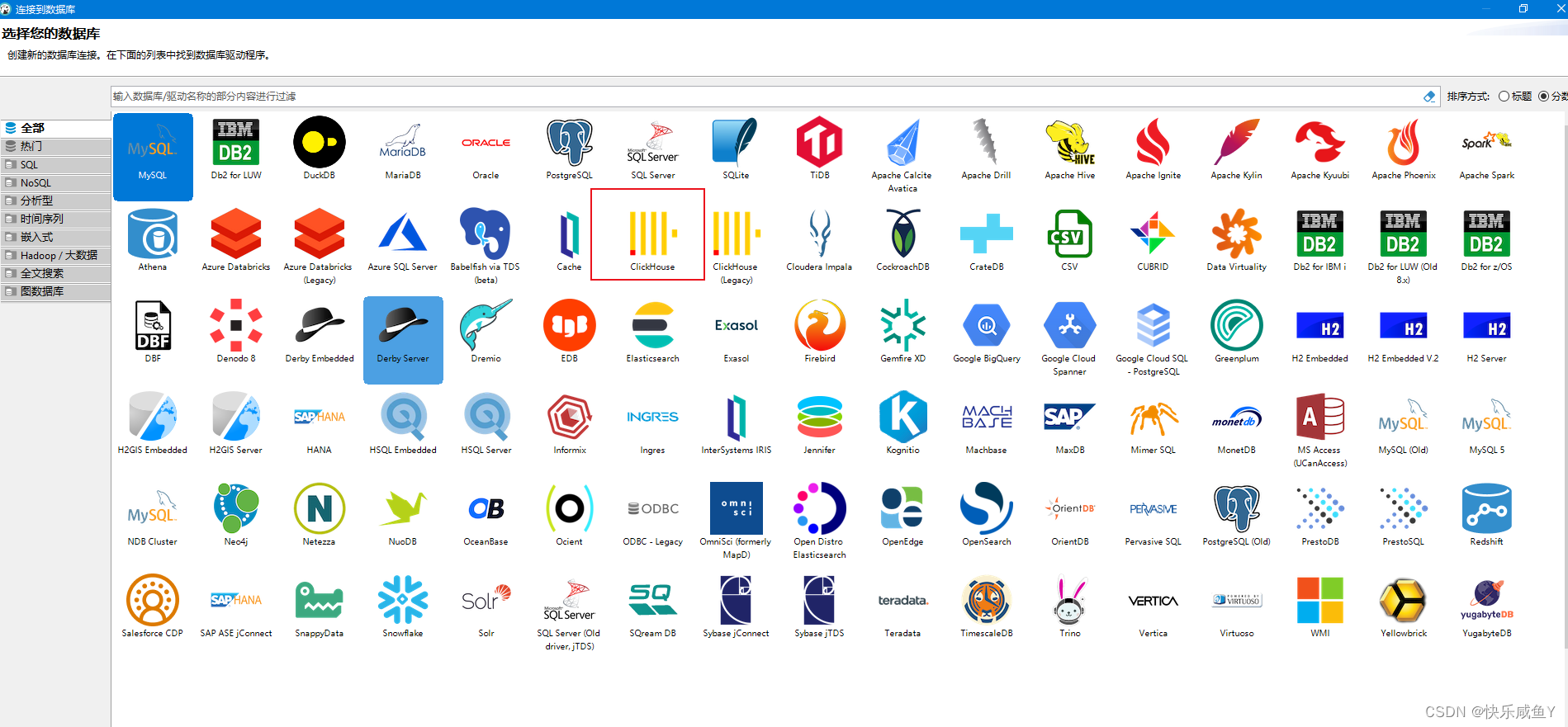Image resolution: width=1568 pixels, height=727 pixels.
Task: Choose the CSV driver
Action: 1069,241
